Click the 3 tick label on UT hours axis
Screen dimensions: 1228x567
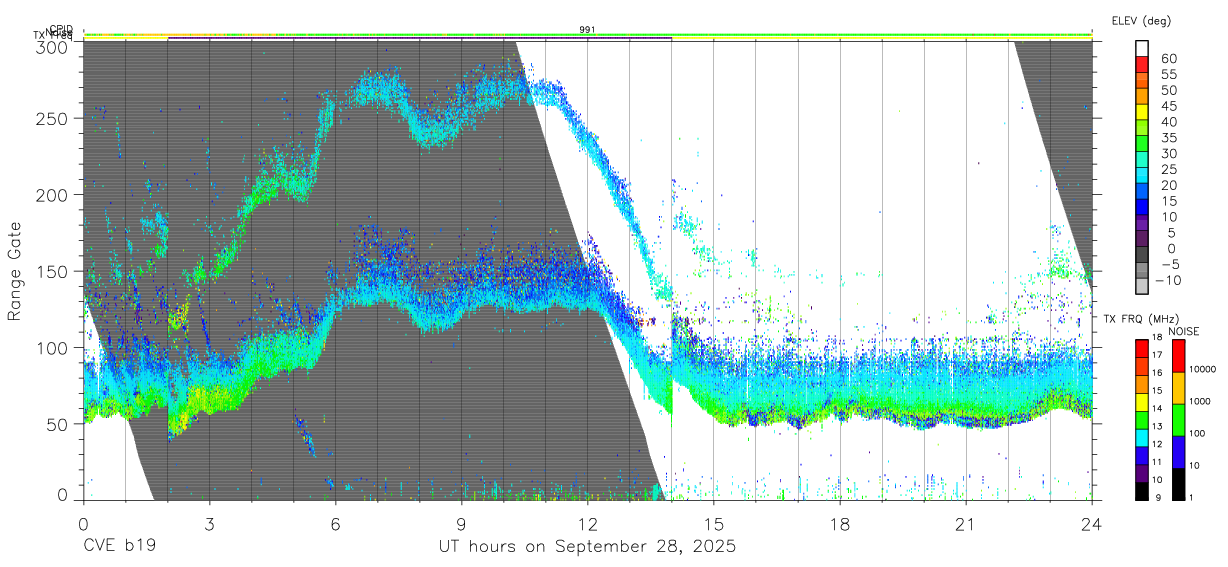(209, 523)
